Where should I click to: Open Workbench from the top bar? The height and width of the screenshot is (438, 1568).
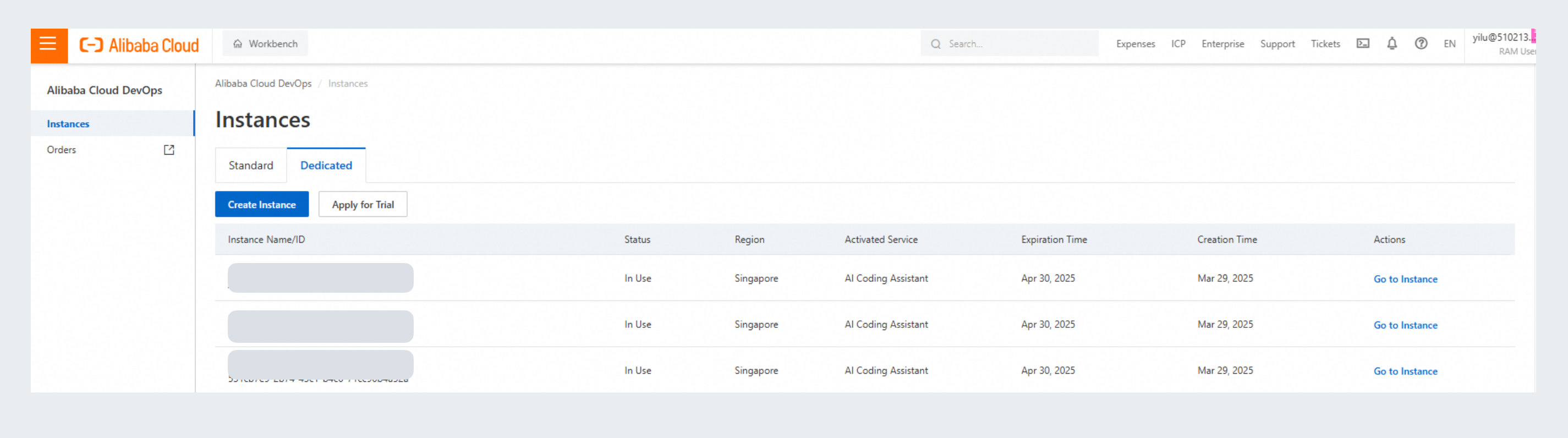click(265, 44)
